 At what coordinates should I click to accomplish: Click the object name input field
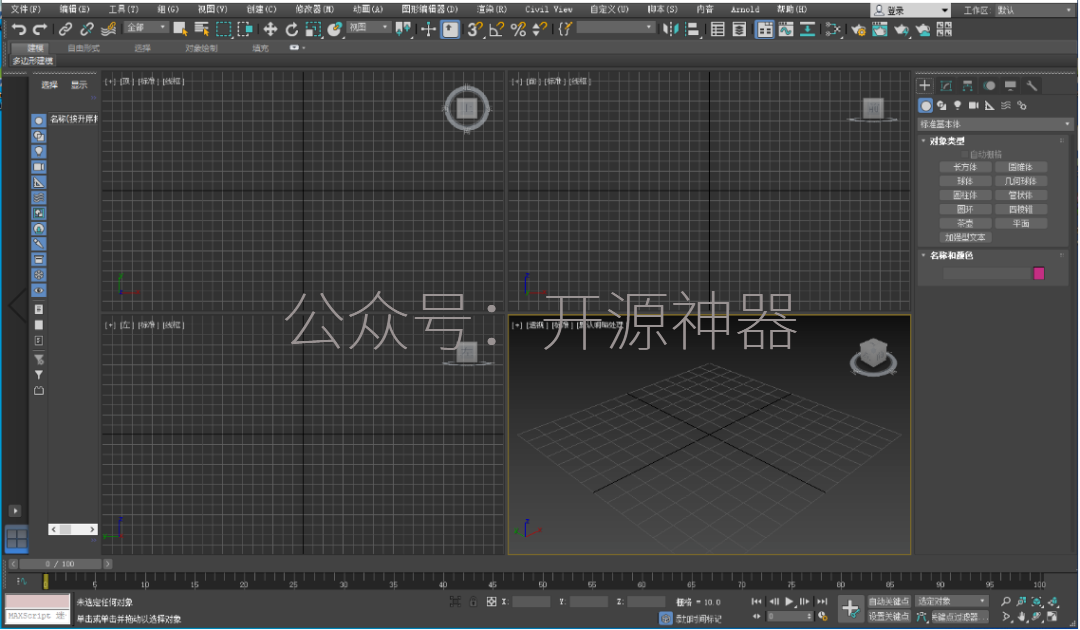[x=987, y=273]
